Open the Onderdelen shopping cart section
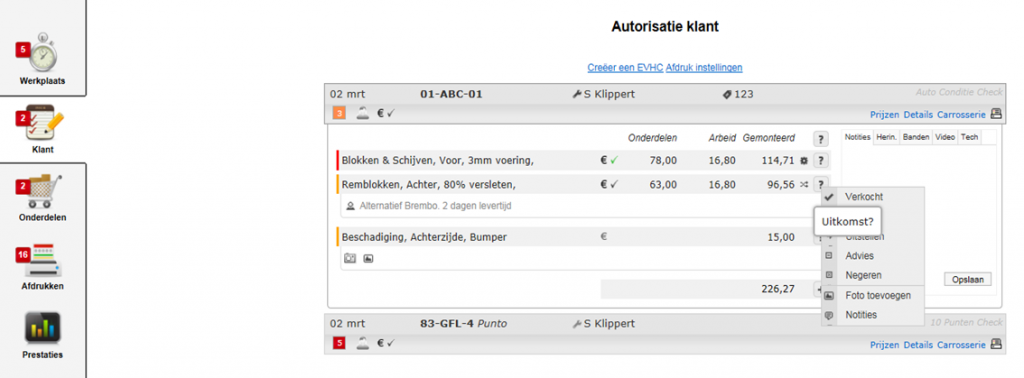Image resolution: width=1024 pixels, height=378 pixels. (x=42, y=197)
